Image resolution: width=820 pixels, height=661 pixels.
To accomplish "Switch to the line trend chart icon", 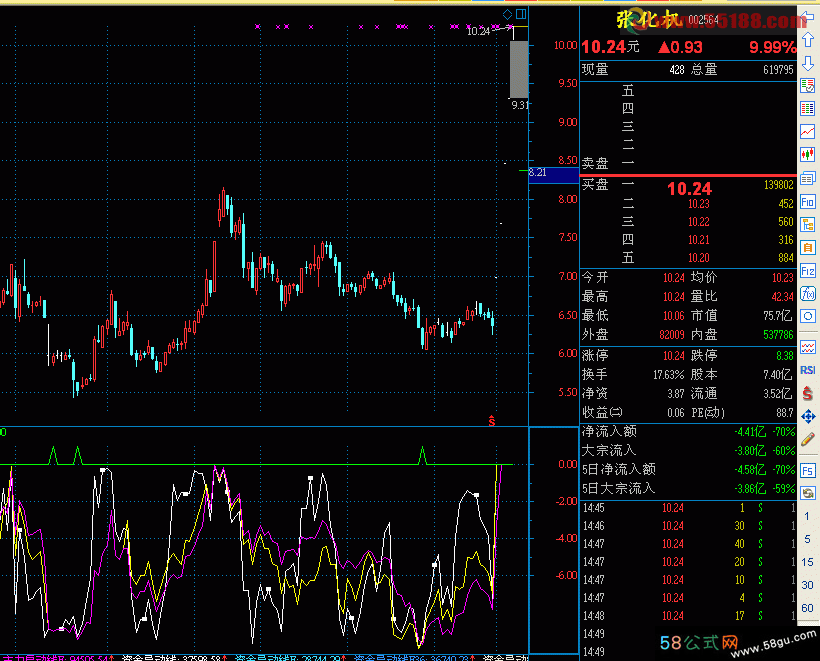I will (807, 132).
